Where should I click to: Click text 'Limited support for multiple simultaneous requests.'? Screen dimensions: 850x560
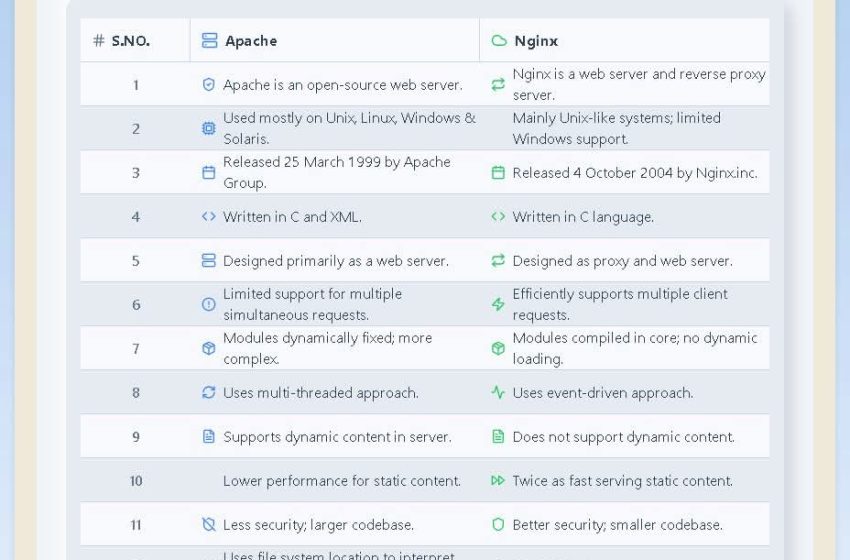(x=313, y=305)
